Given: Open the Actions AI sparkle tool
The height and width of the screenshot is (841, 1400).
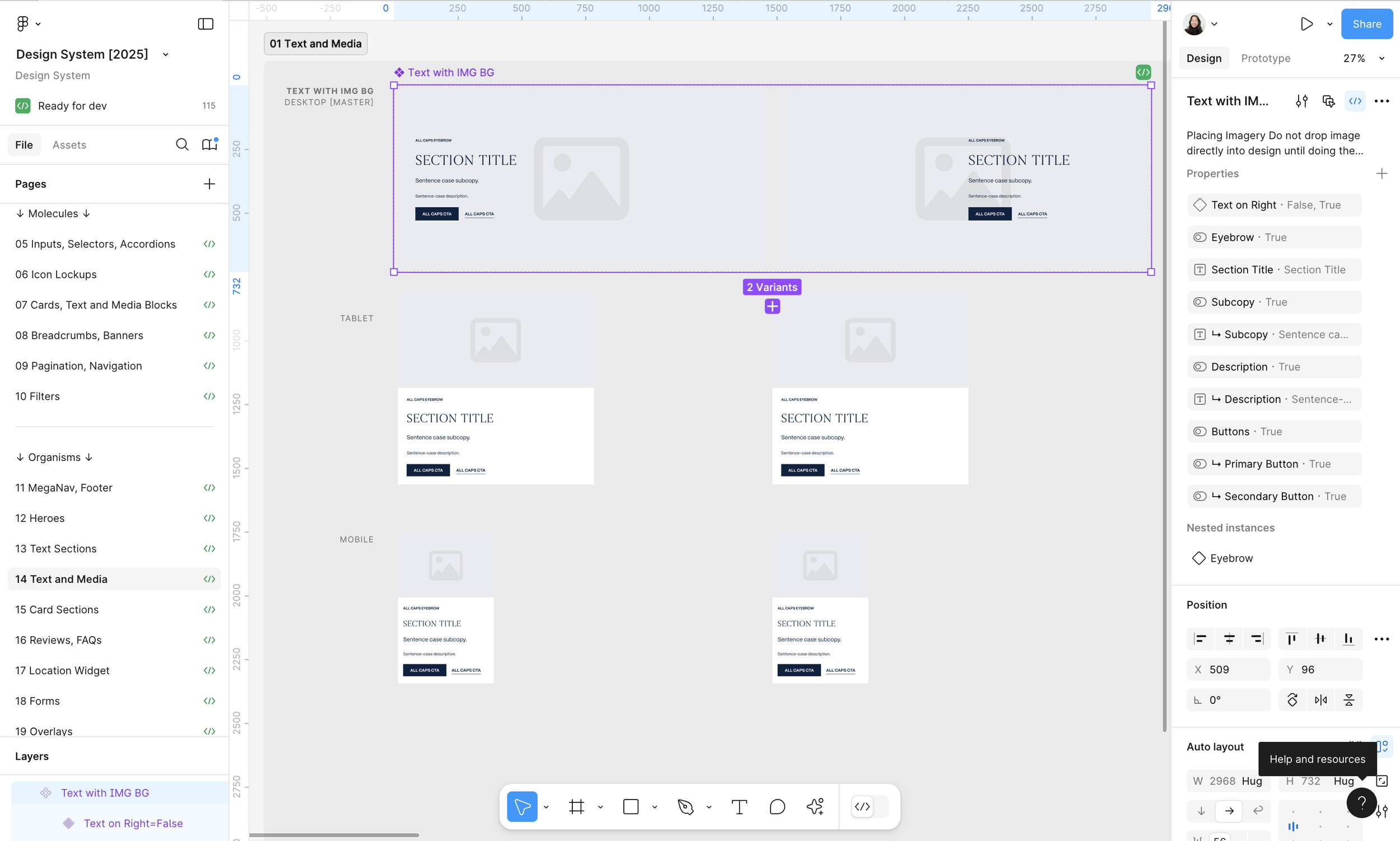Looking at the screenshot, I should pos(815,806).
